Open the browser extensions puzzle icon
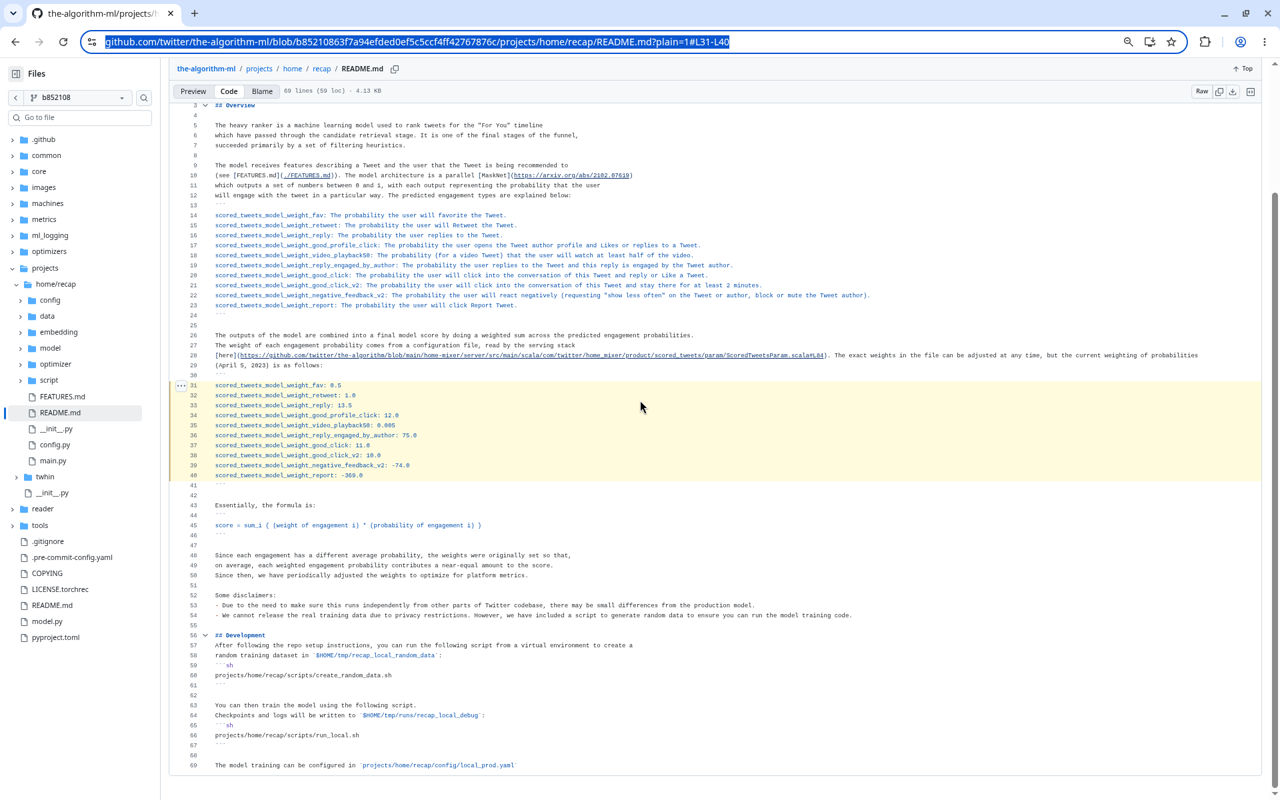Image resolution: width=1280 pixels, height=800 pixels. (1205, 42)
